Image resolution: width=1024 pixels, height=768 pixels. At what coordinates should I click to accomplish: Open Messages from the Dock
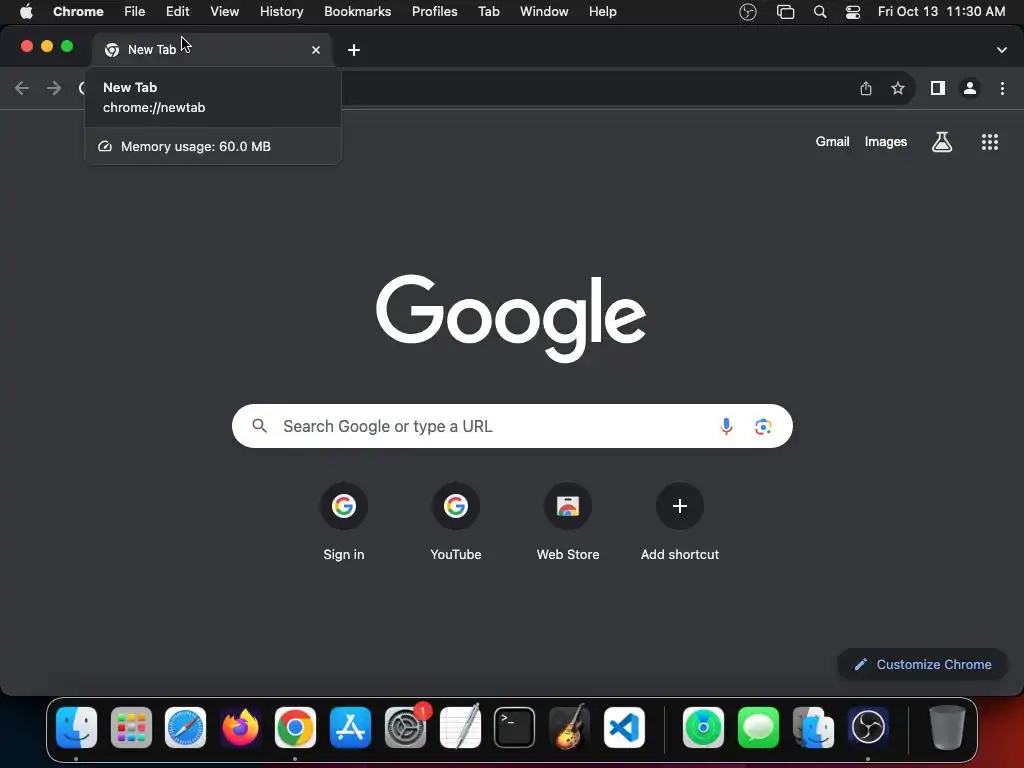758,728
